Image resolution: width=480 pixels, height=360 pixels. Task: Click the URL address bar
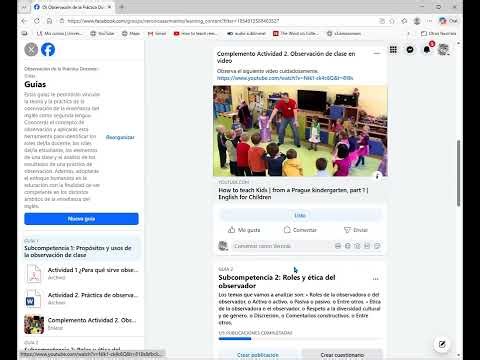click(x=217, y=21)
